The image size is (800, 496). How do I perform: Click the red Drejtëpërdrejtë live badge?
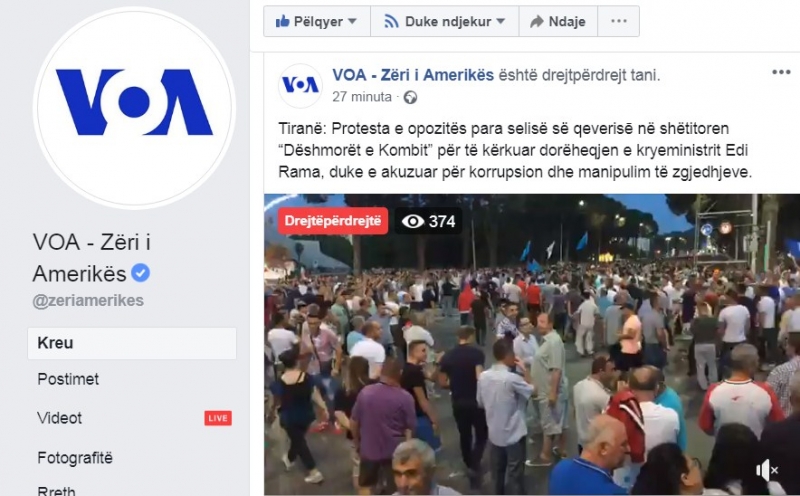pyautogui.click(x=333, y=221)
